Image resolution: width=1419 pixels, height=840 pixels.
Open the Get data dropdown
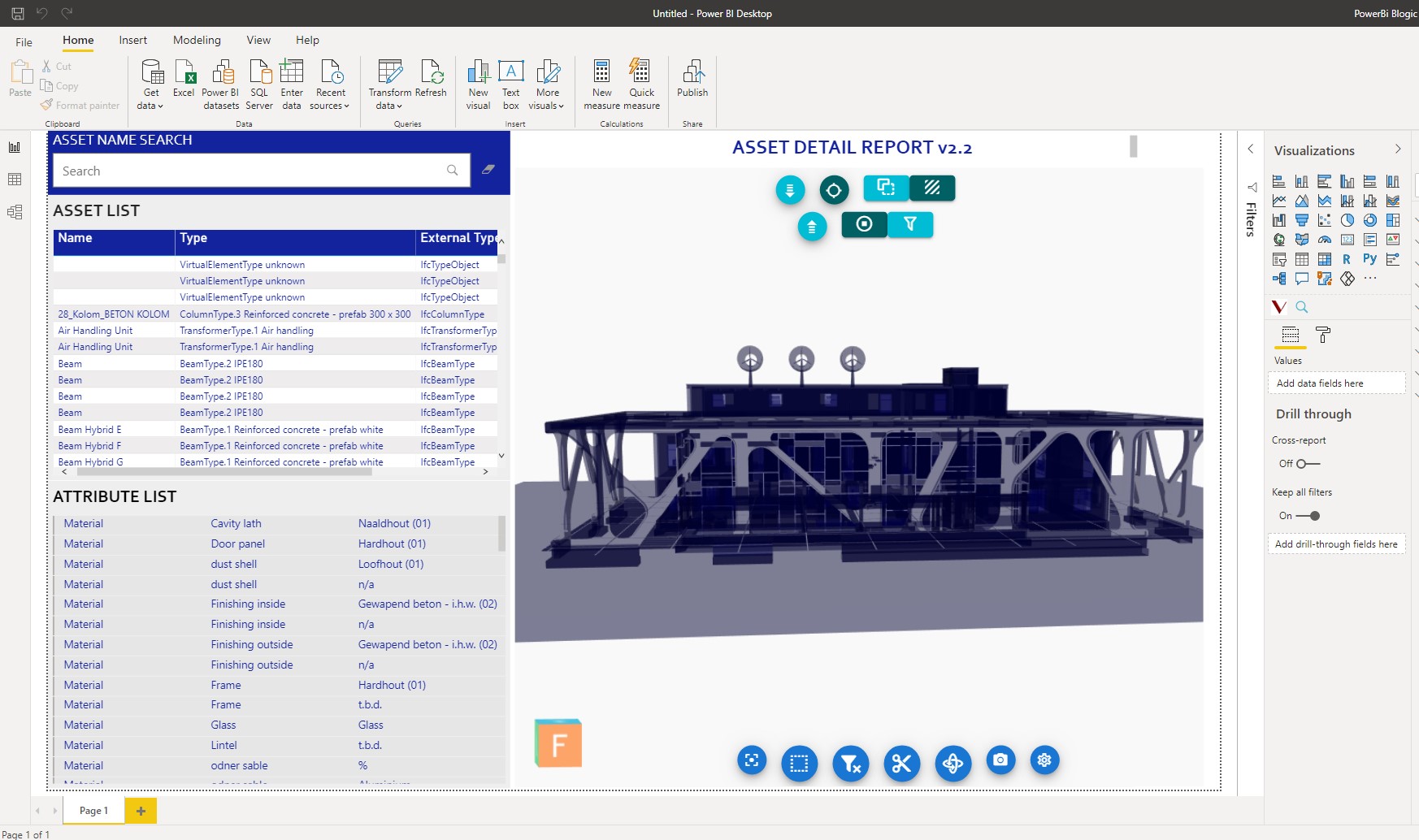(151, 85)
